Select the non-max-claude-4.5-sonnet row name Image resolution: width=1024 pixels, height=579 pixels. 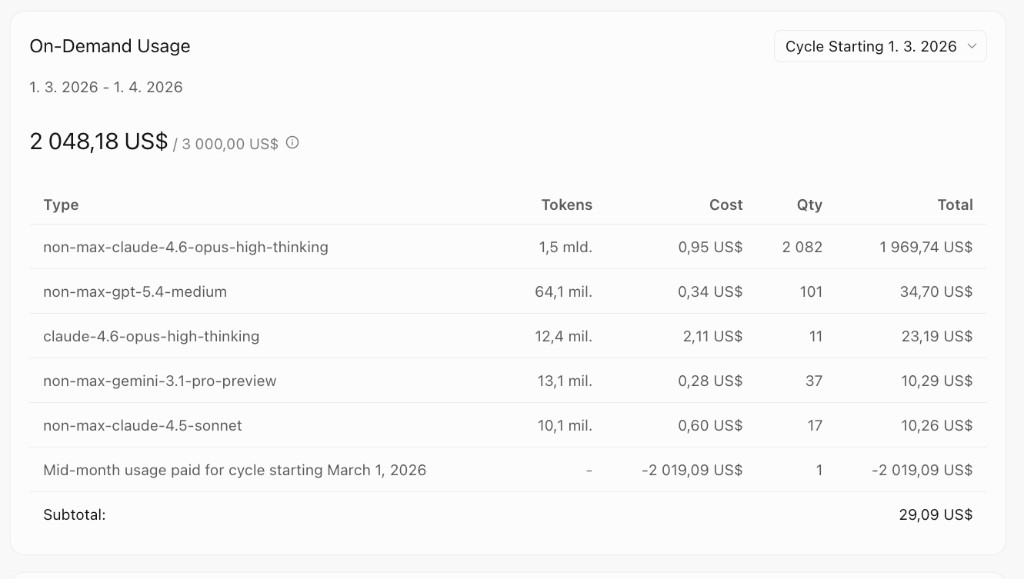pos(142,426)
